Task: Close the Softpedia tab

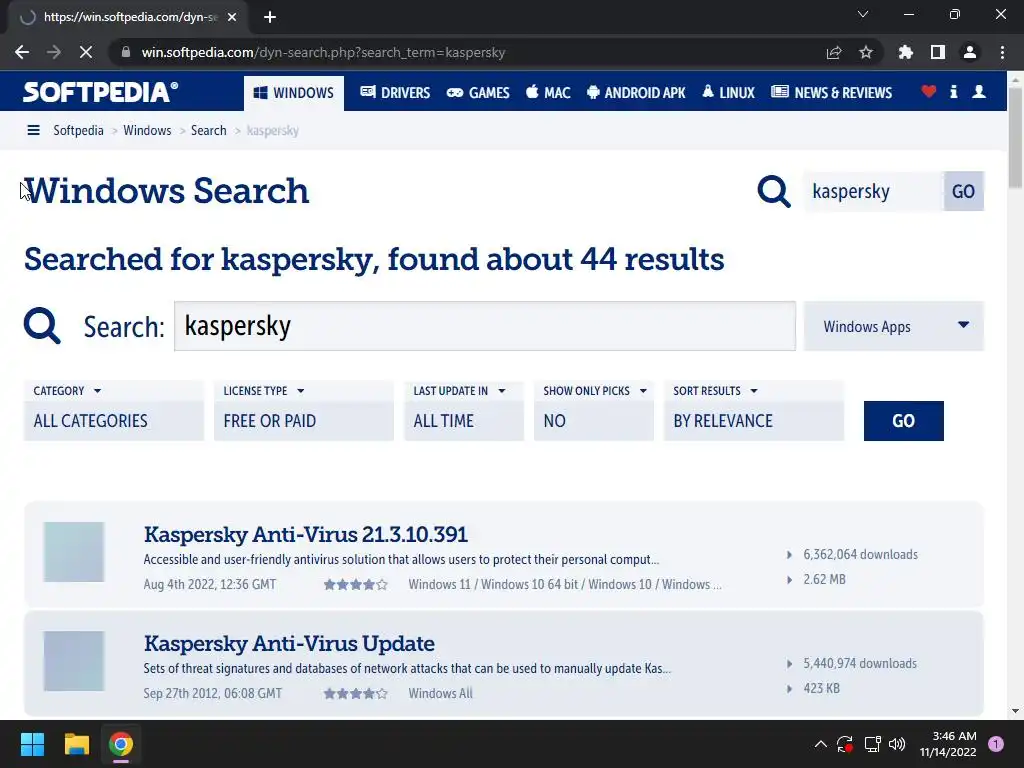Action: point(232,17)
